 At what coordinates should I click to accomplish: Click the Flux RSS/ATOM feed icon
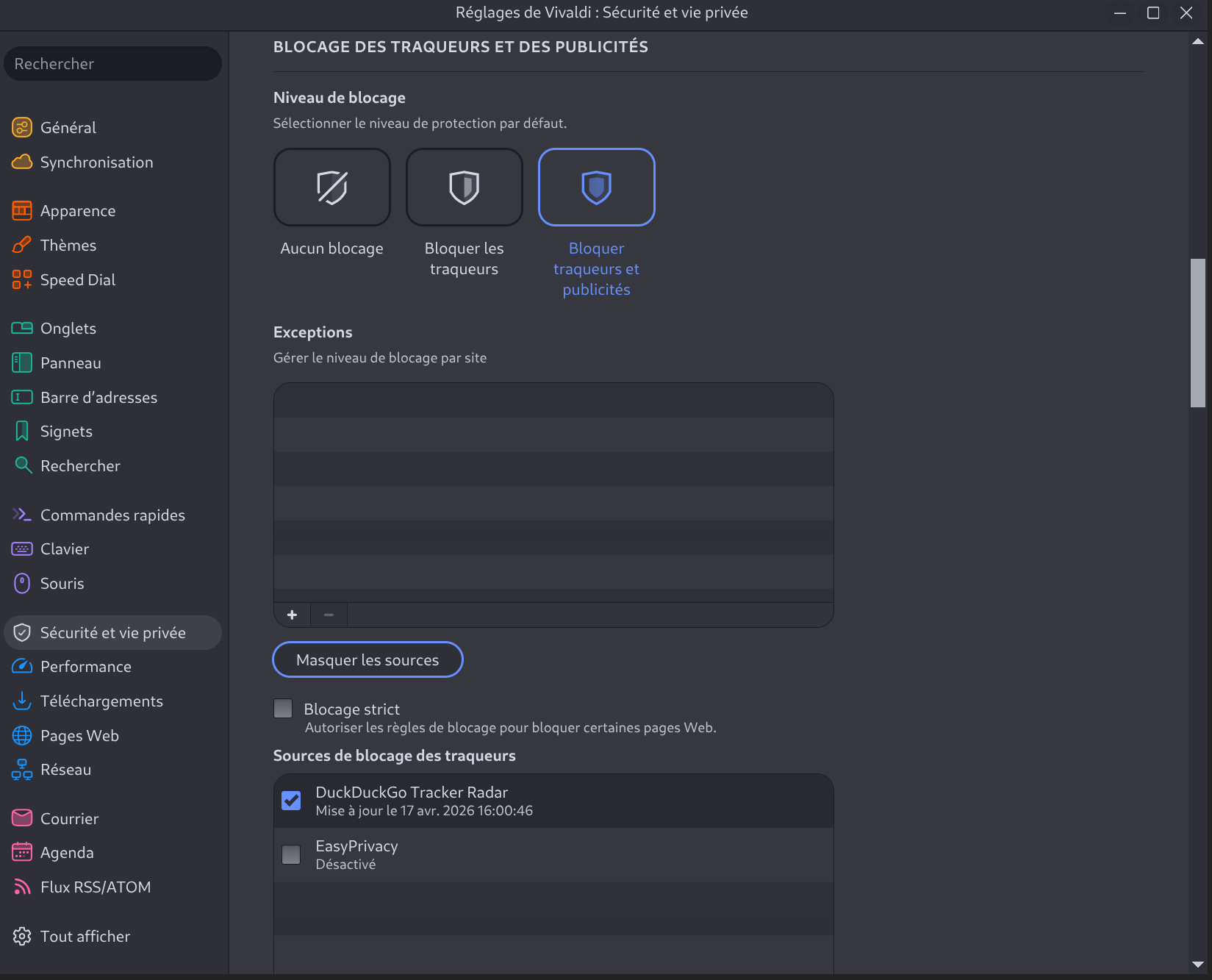(22, 887)
